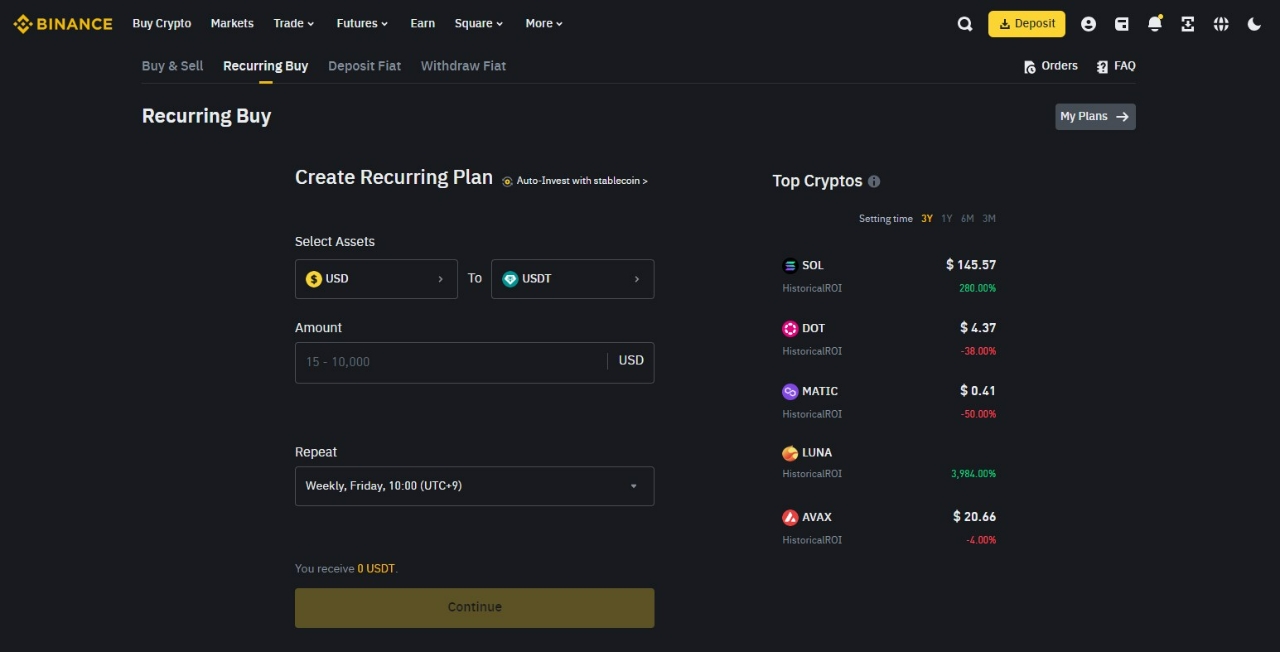Open the USD source asset selector
This screenshot has height=652, width=1280.
(x=376, y=279)
